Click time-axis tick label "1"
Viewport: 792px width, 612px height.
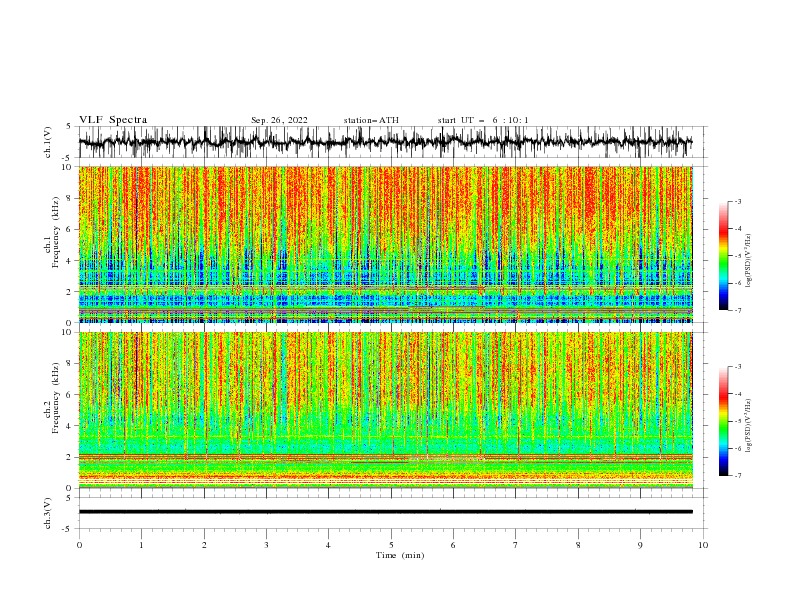141,545
